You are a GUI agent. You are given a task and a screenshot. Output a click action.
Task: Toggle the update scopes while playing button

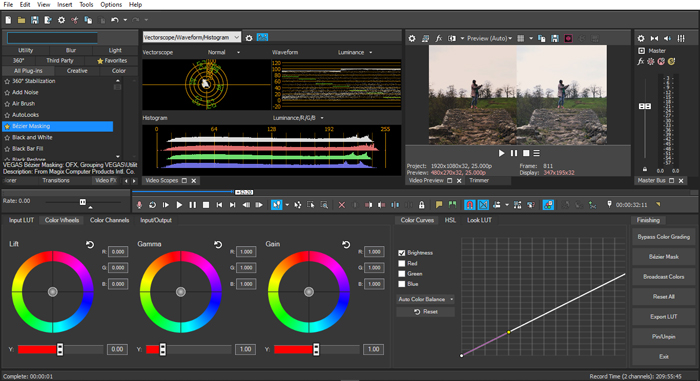click(262, 38)
